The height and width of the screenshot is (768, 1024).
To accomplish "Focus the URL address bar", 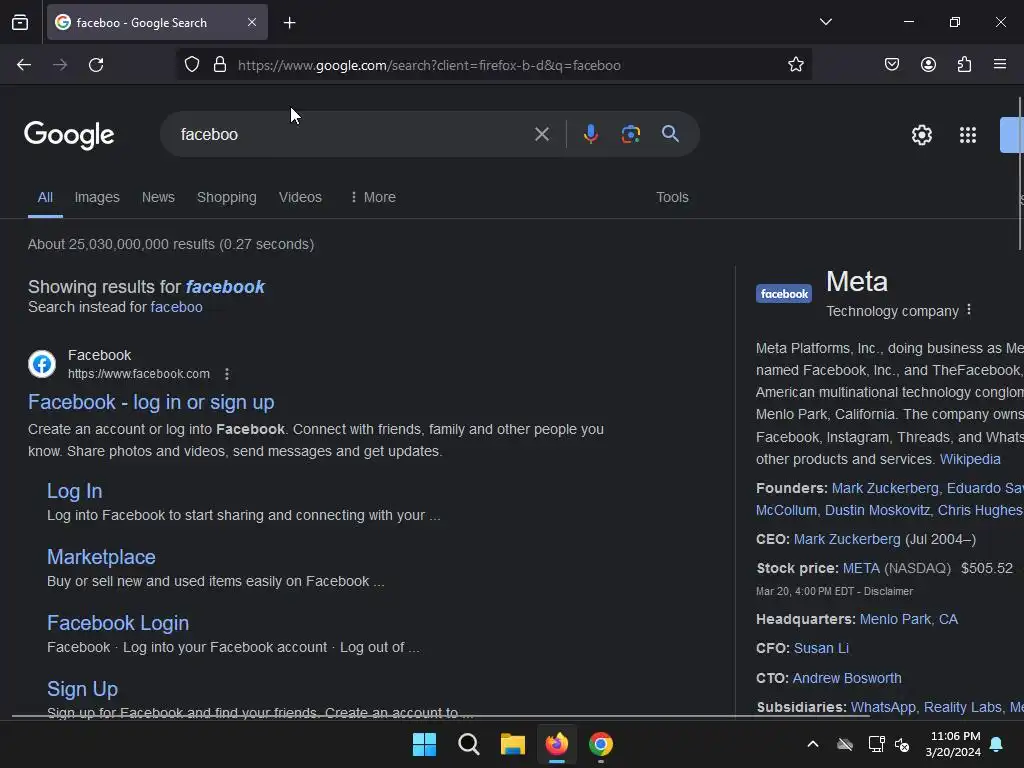I will [496, 65].
